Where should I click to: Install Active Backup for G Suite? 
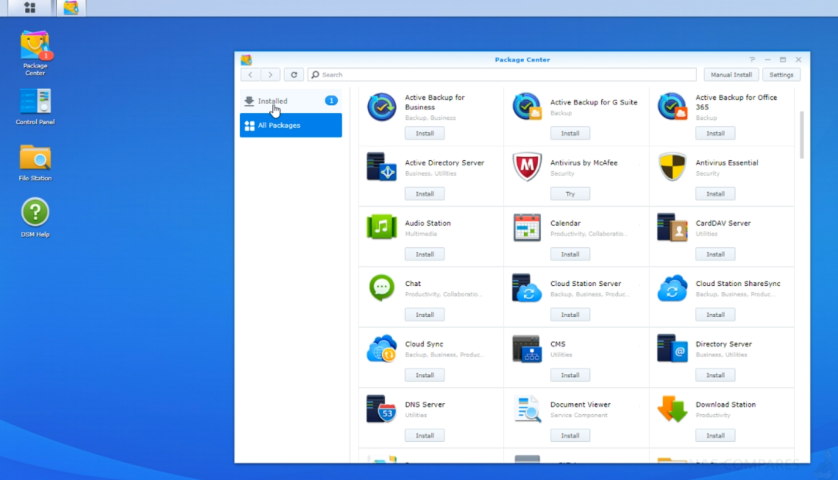coord(570,133)
